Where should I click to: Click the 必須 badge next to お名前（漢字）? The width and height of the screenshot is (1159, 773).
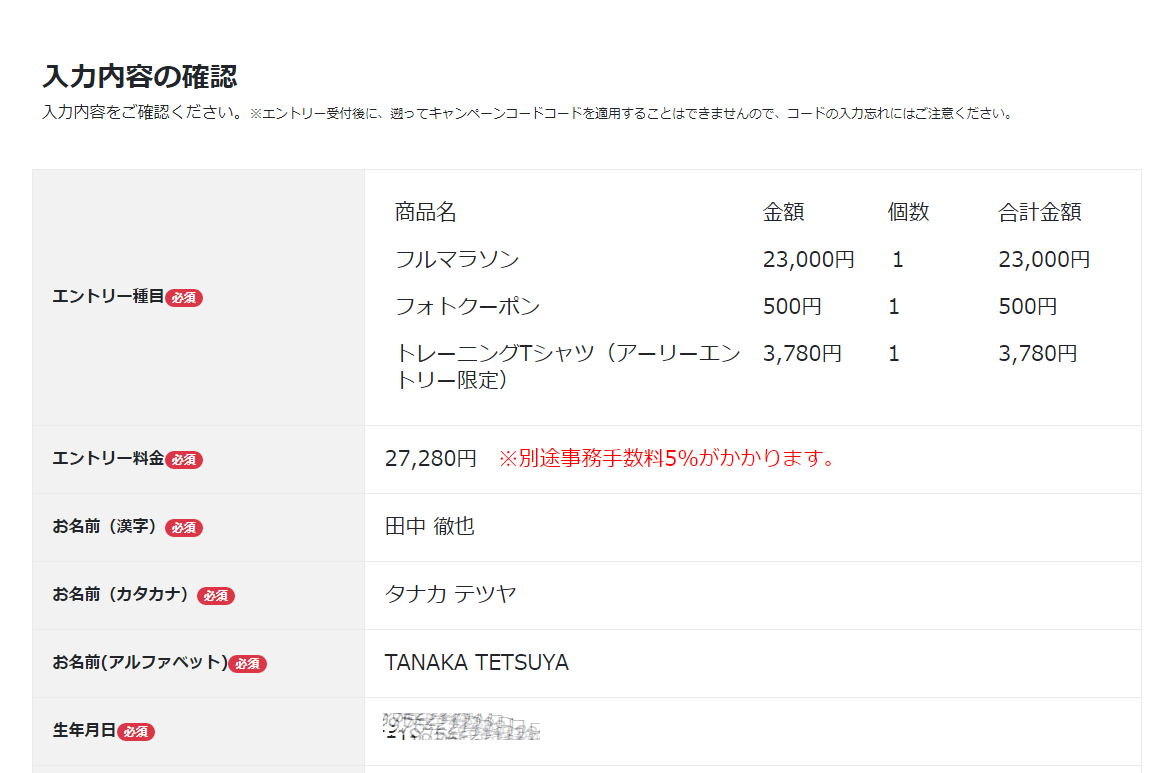[x=184, y=528]
